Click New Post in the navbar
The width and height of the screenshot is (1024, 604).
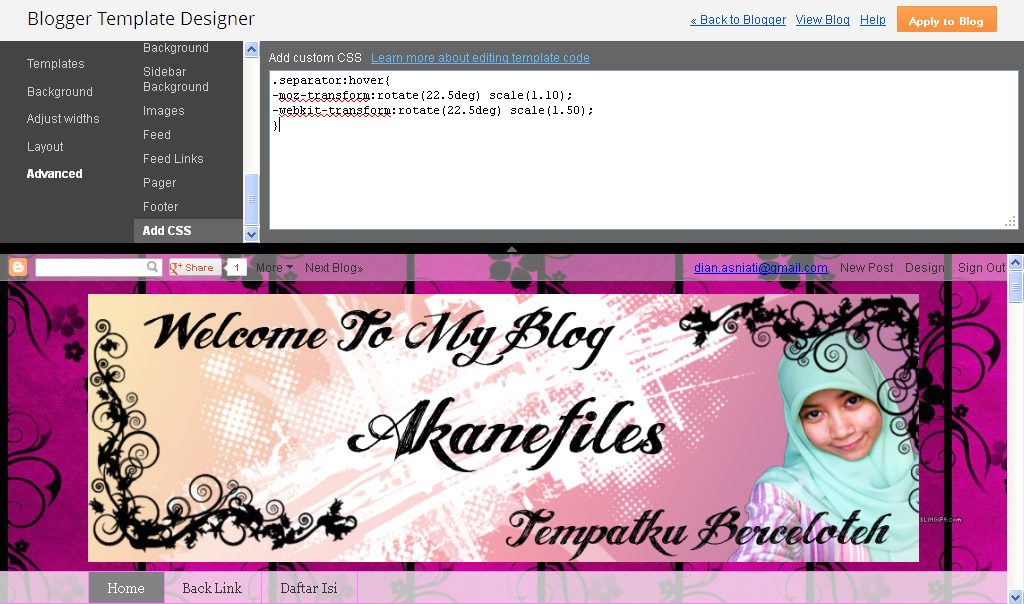coord(866,268)
